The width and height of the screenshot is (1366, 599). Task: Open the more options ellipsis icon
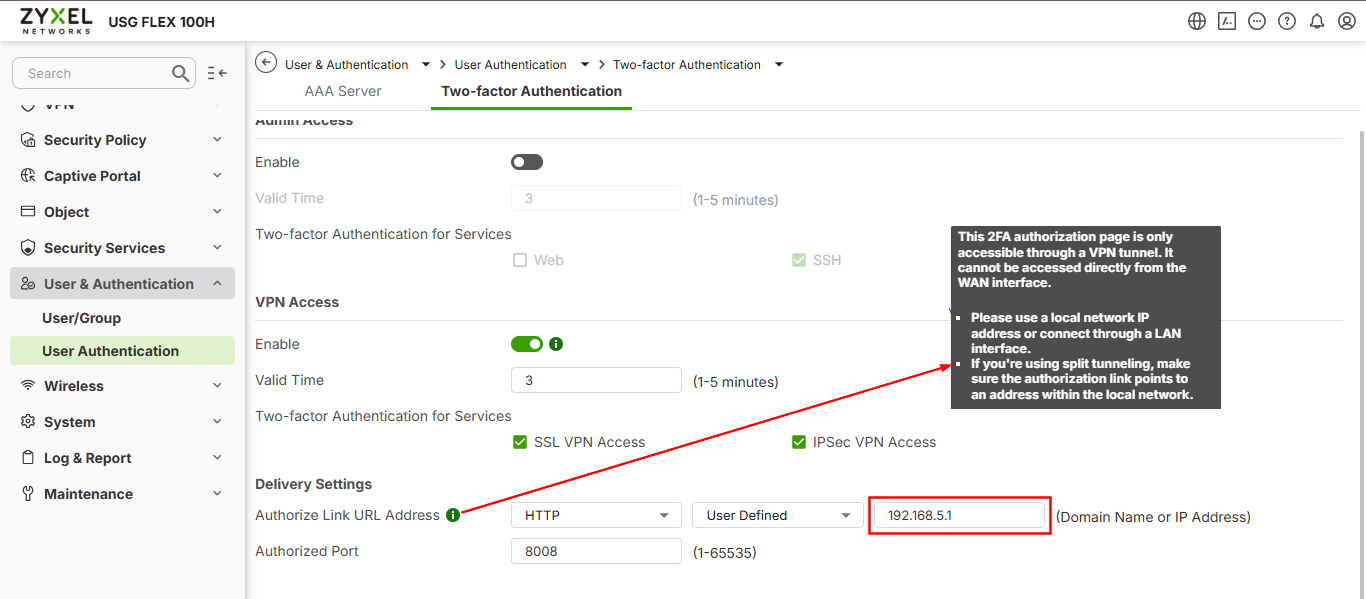tap(1257, 21)
